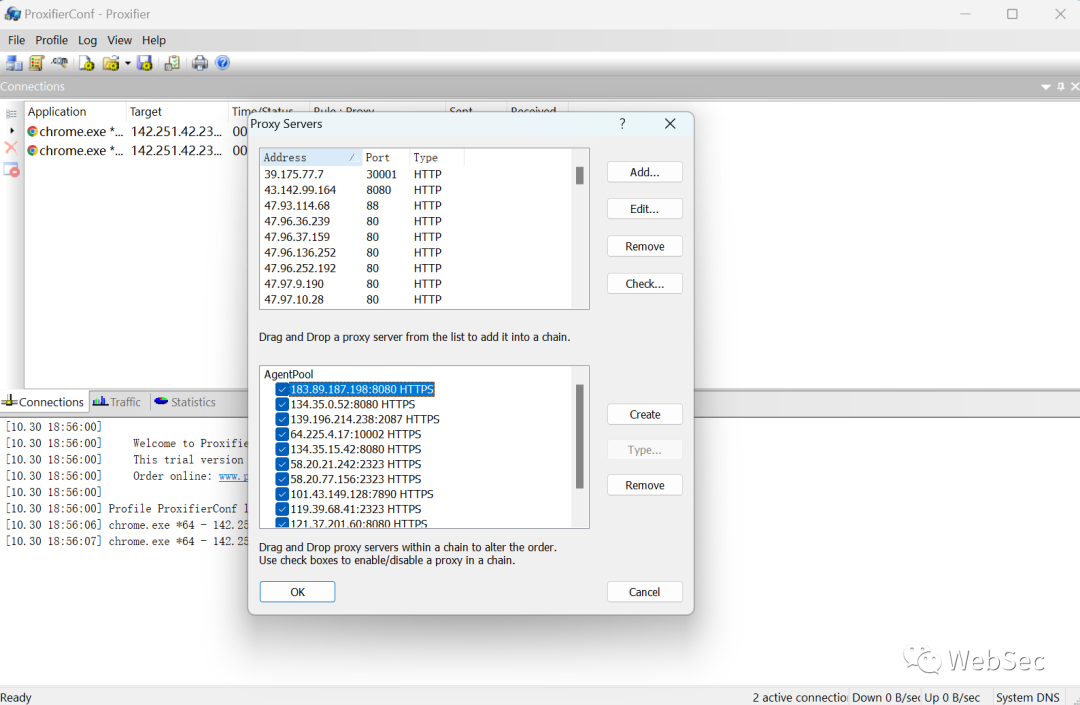Click proxy server list scrollbar thumb
The width and height of the screenshot is (1080, 705).
(580, 176)
